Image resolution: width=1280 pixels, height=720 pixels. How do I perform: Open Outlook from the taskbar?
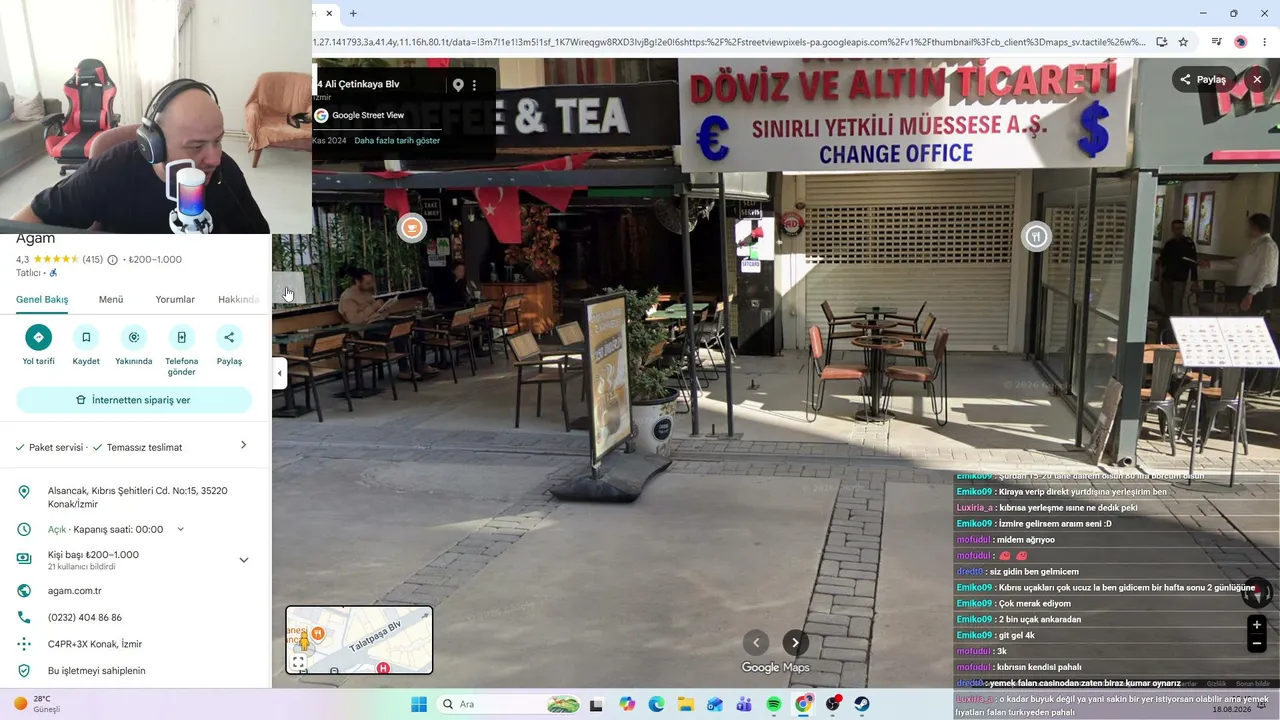click(x=715, y=704)
